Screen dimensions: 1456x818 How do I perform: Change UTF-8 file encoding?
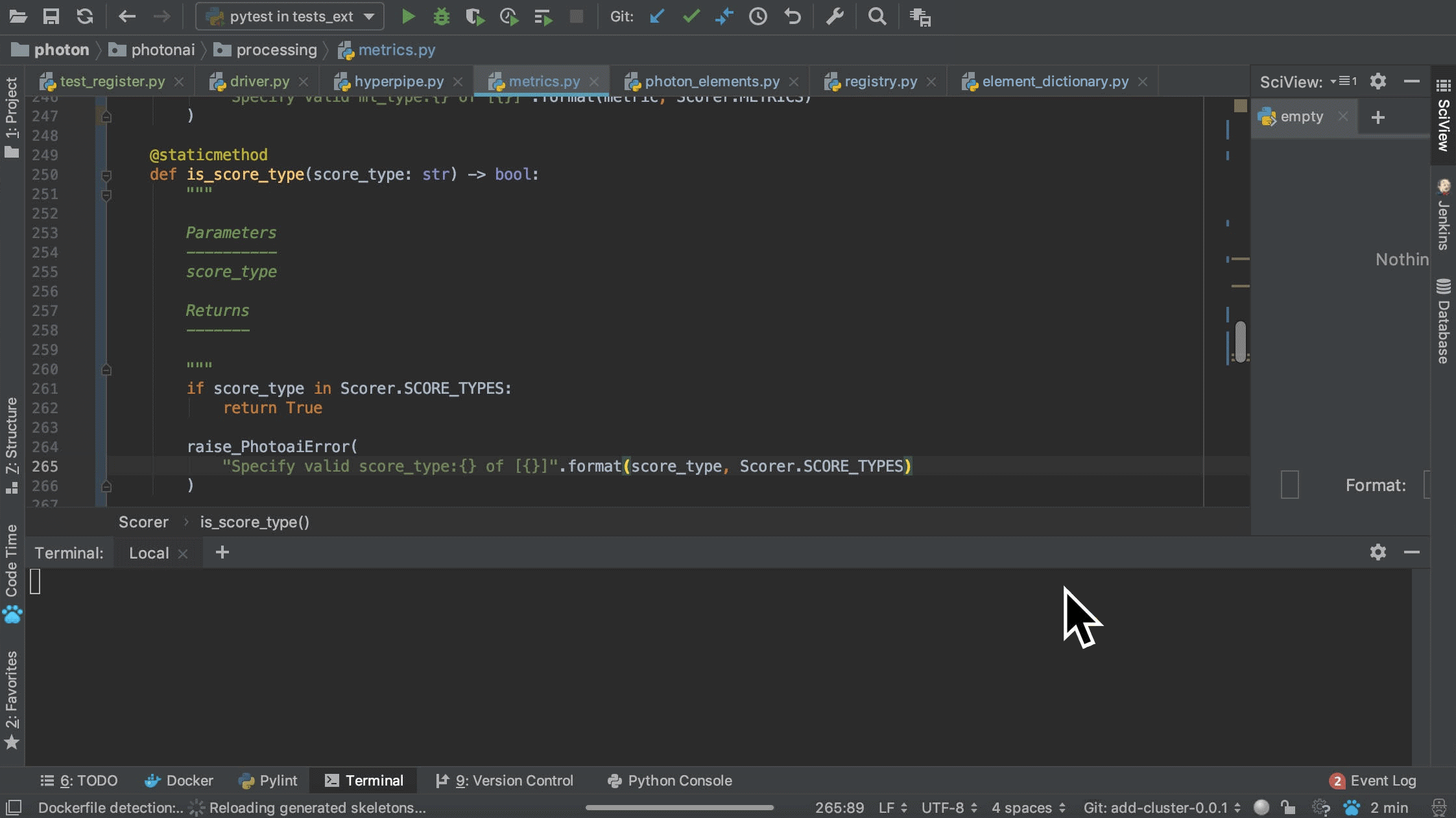pos(949,808)
